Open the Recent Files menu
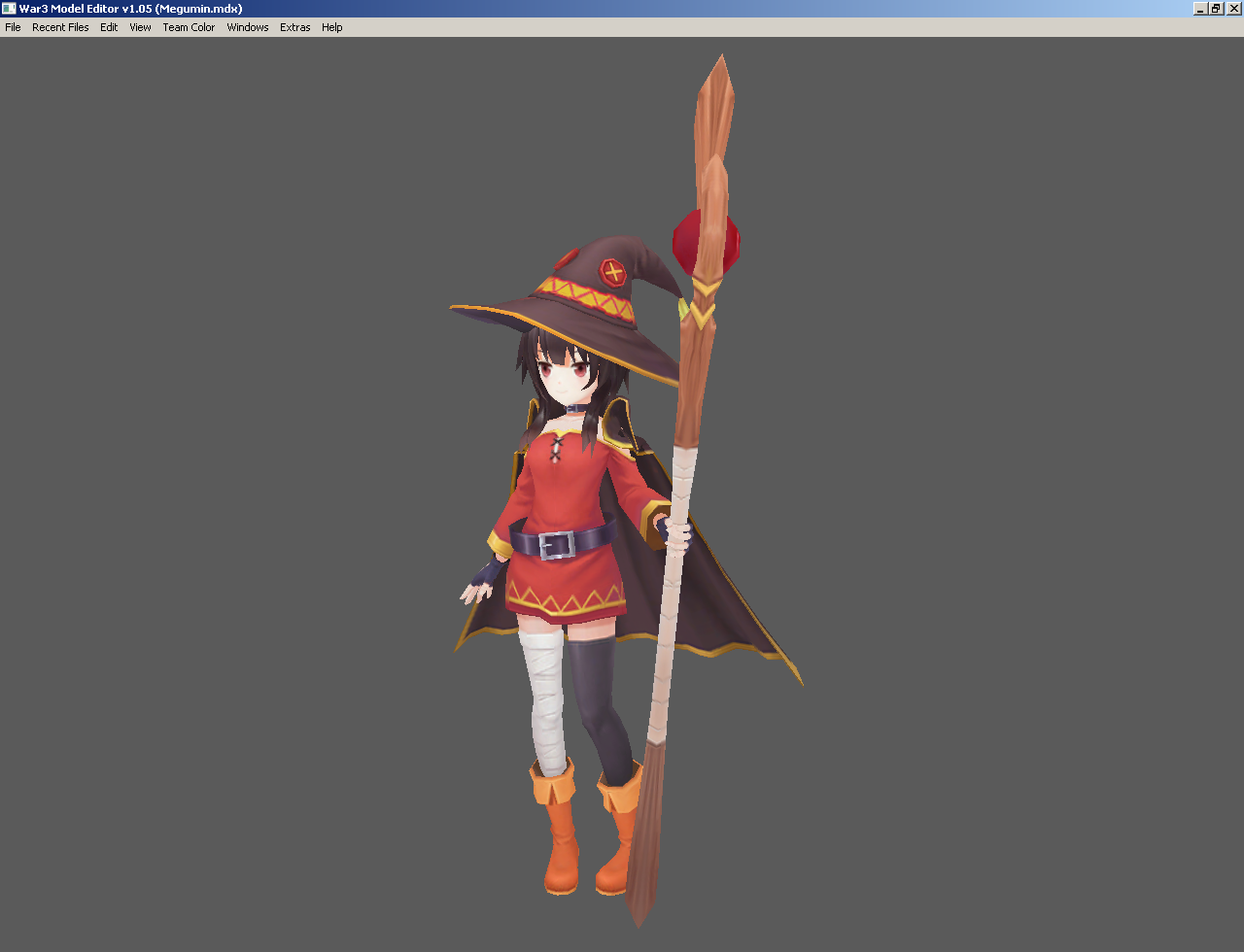1244x952 pixels. tap(60, 27)
